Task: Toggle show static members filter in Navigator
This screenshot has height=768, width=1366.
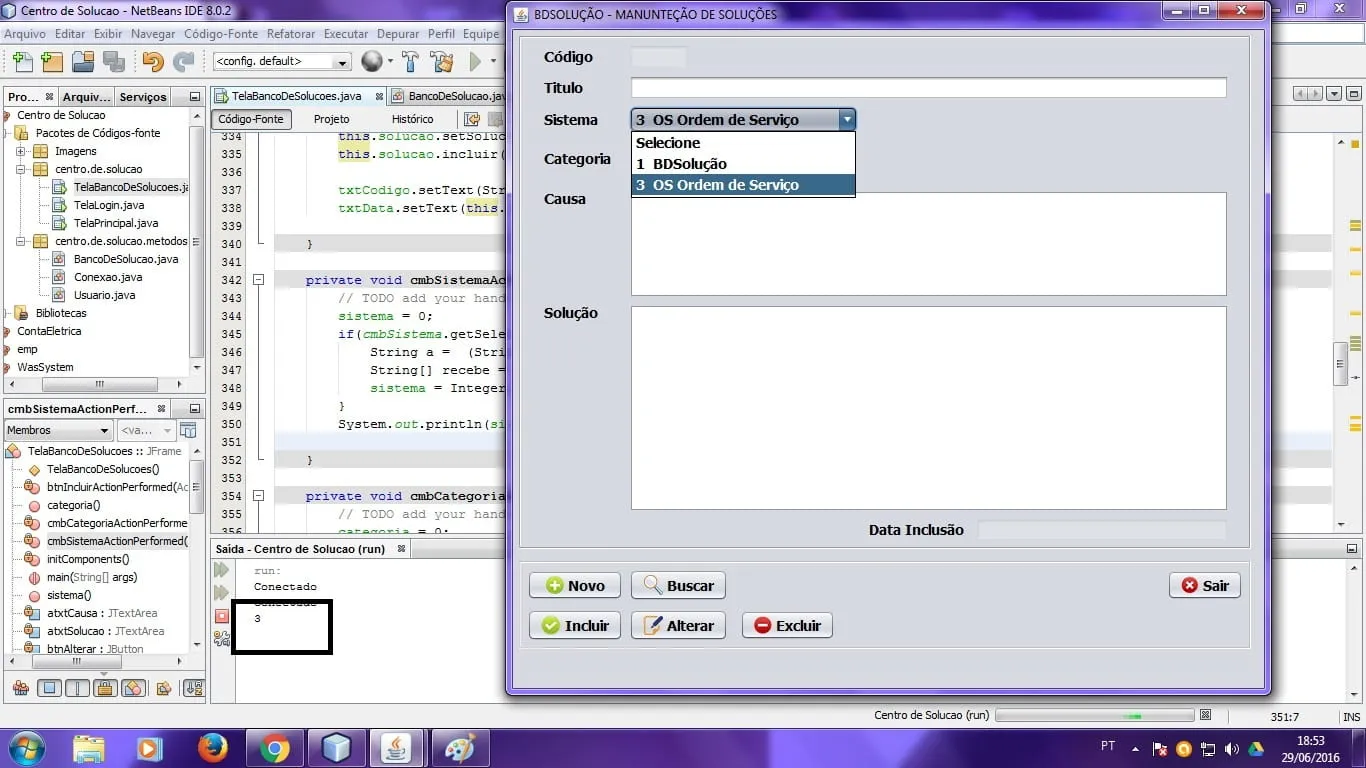Action: point(77,688)
